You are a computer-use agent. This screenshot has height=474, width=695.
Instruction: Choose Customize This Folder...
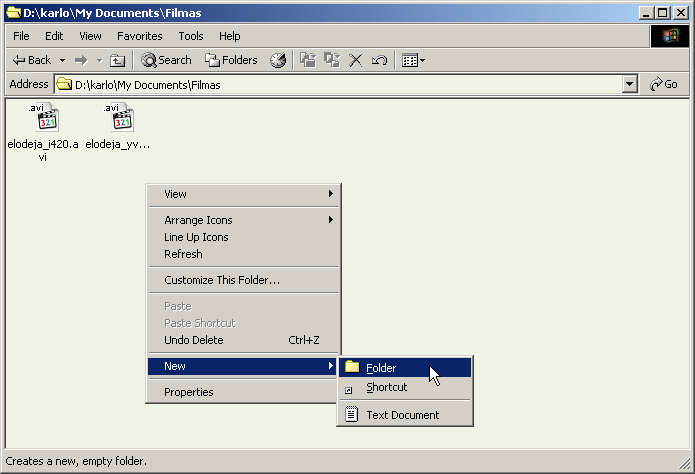(x=243, y=280)
